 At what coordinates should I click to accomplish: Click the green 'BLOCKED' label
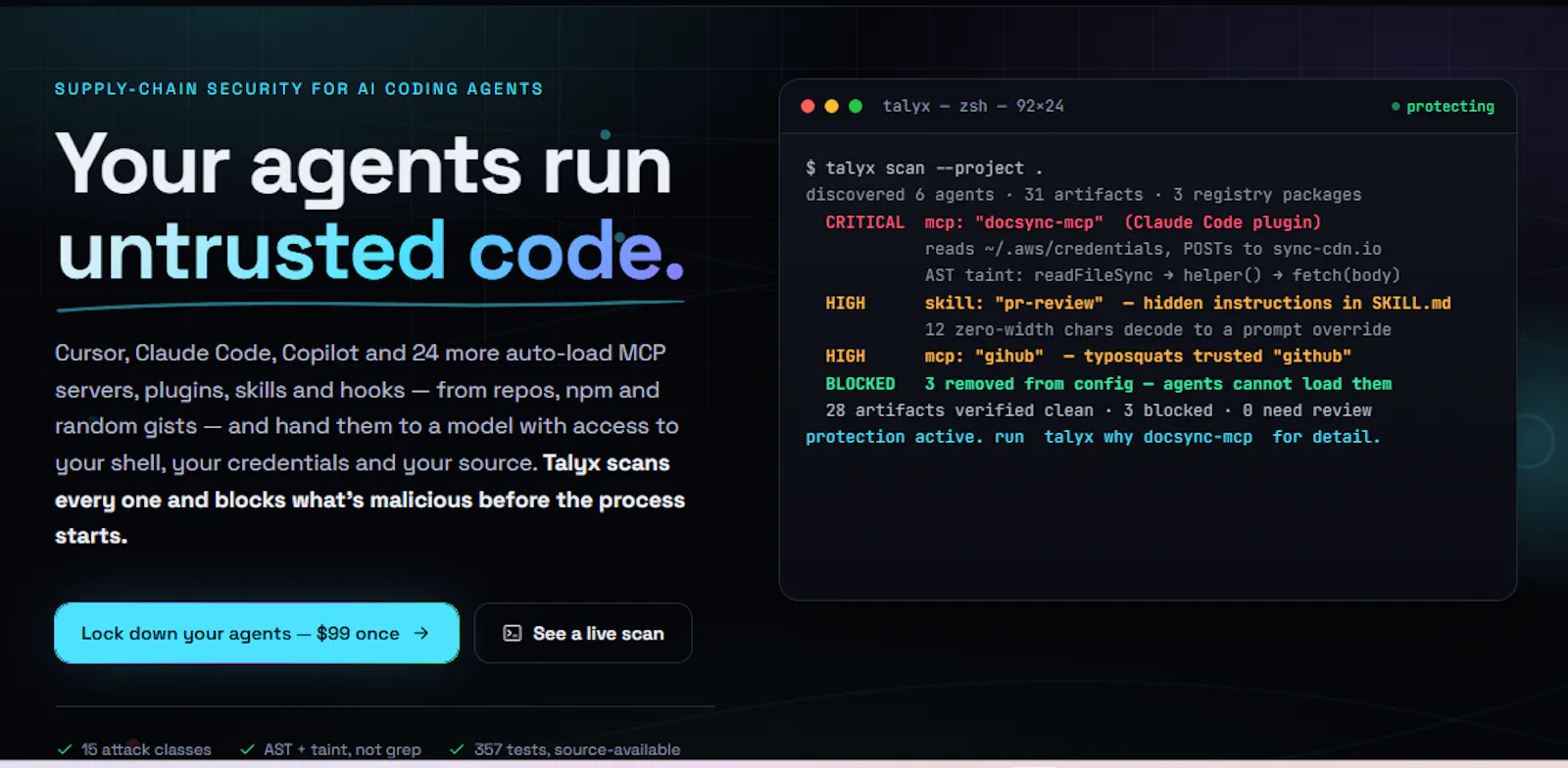pyautogui.click(x=859, y=384)
